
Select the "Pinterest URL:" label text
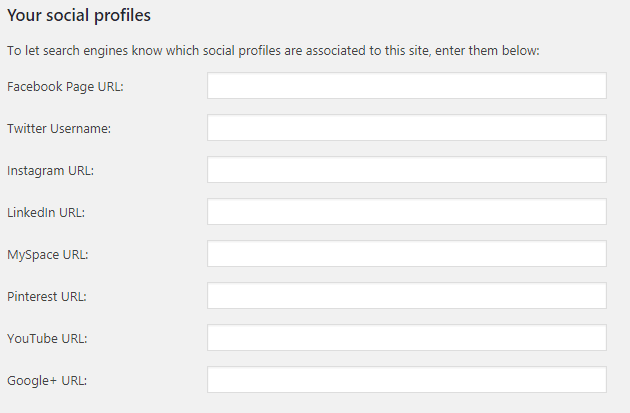pyautogui.click(x=47, y=297)
